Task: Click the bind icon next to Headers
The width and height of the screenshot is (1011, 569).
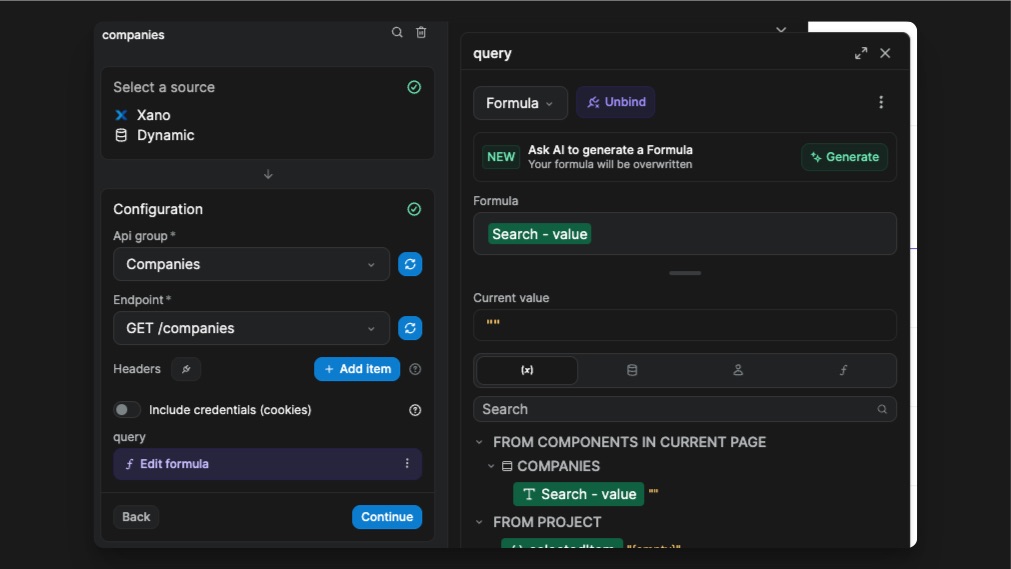Action: 186,369
